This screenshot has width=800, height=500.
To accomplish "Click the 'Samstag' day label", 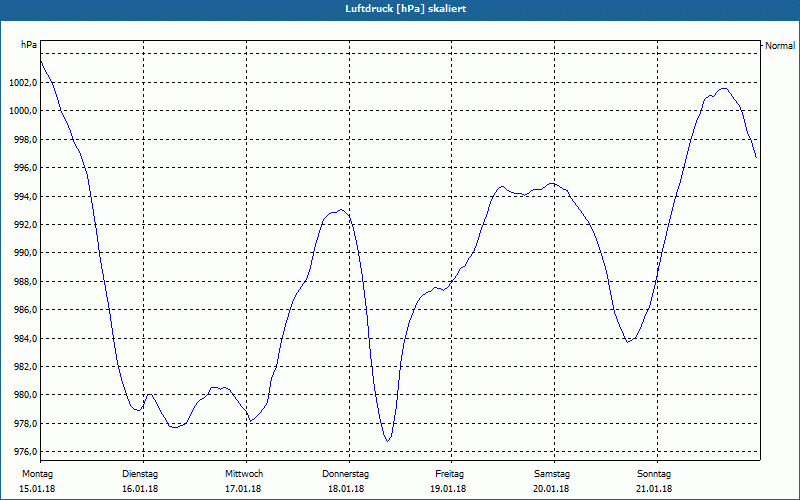I will coord(552,474).
